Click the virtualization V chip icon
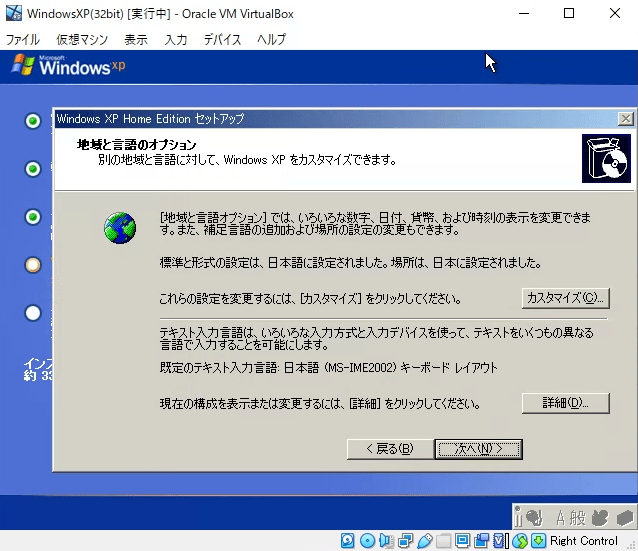The height and width of the screenshot is (551, 638). (x=500, y=540)
